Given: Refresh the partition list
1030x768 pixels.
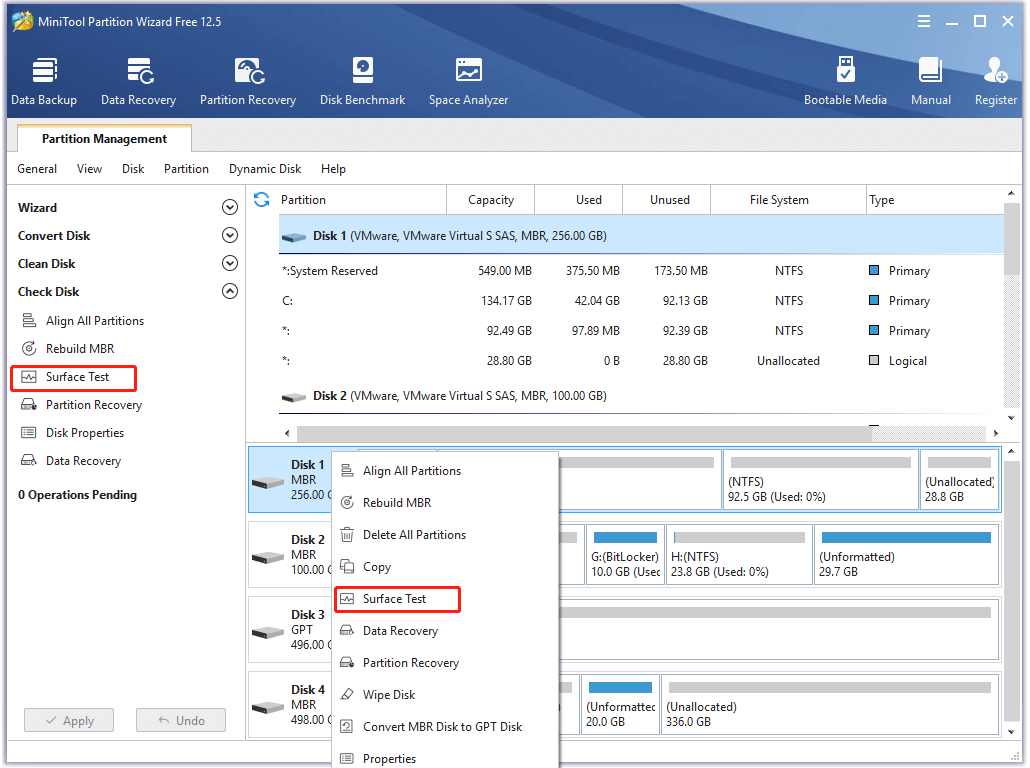Looking at the screenshot, I should pyautogui.click(x=260, y=199).
